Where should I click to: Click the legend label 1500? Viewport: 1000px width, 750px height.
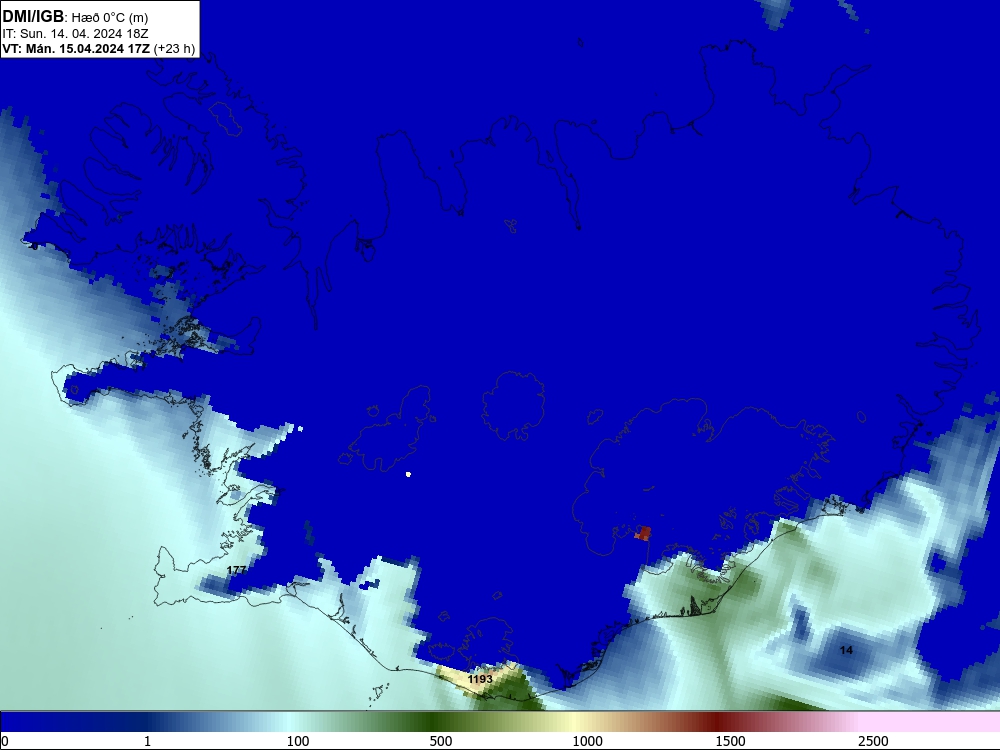[730, 741]
